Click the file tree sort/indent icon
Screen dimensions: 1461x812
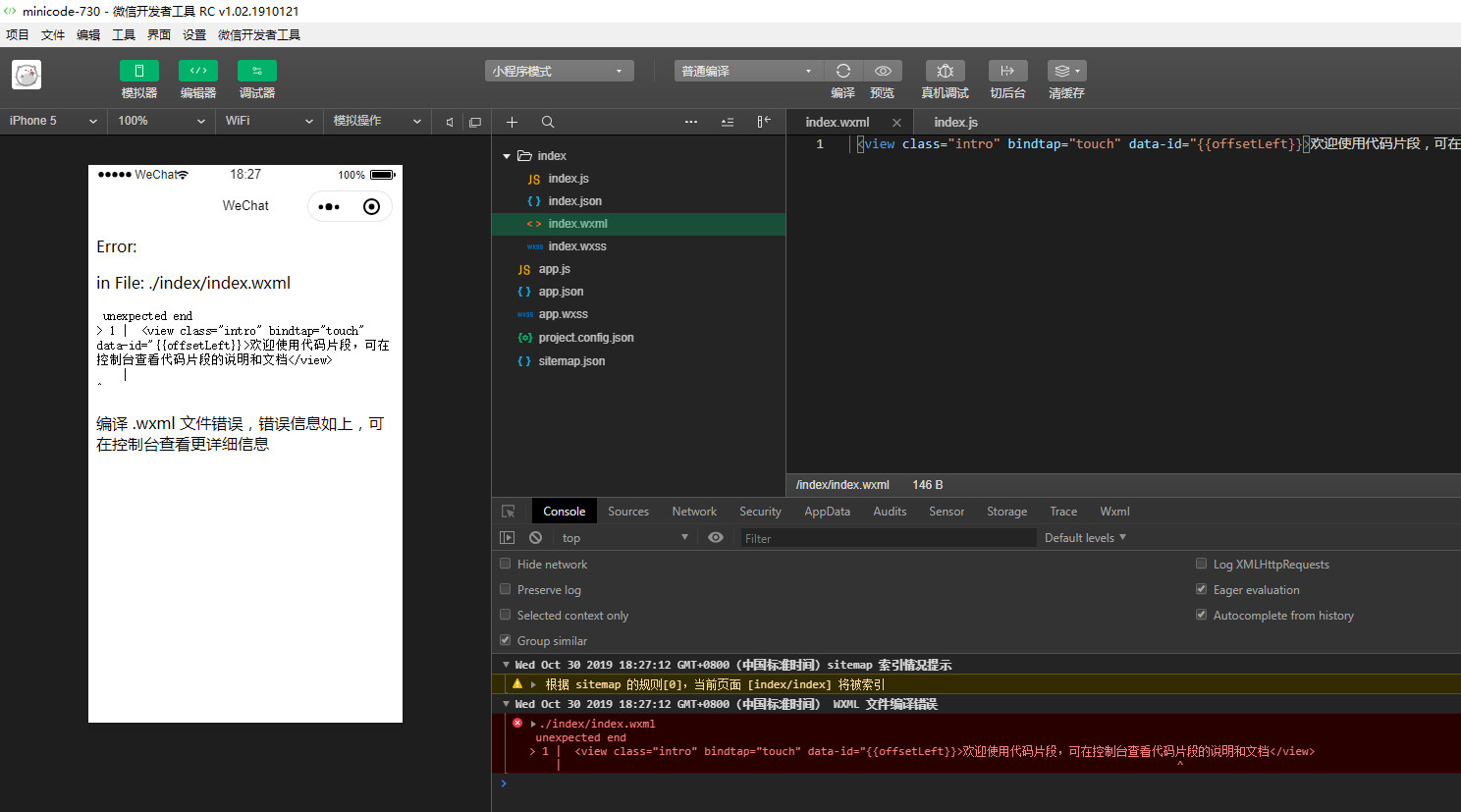(x=728, y=122)
